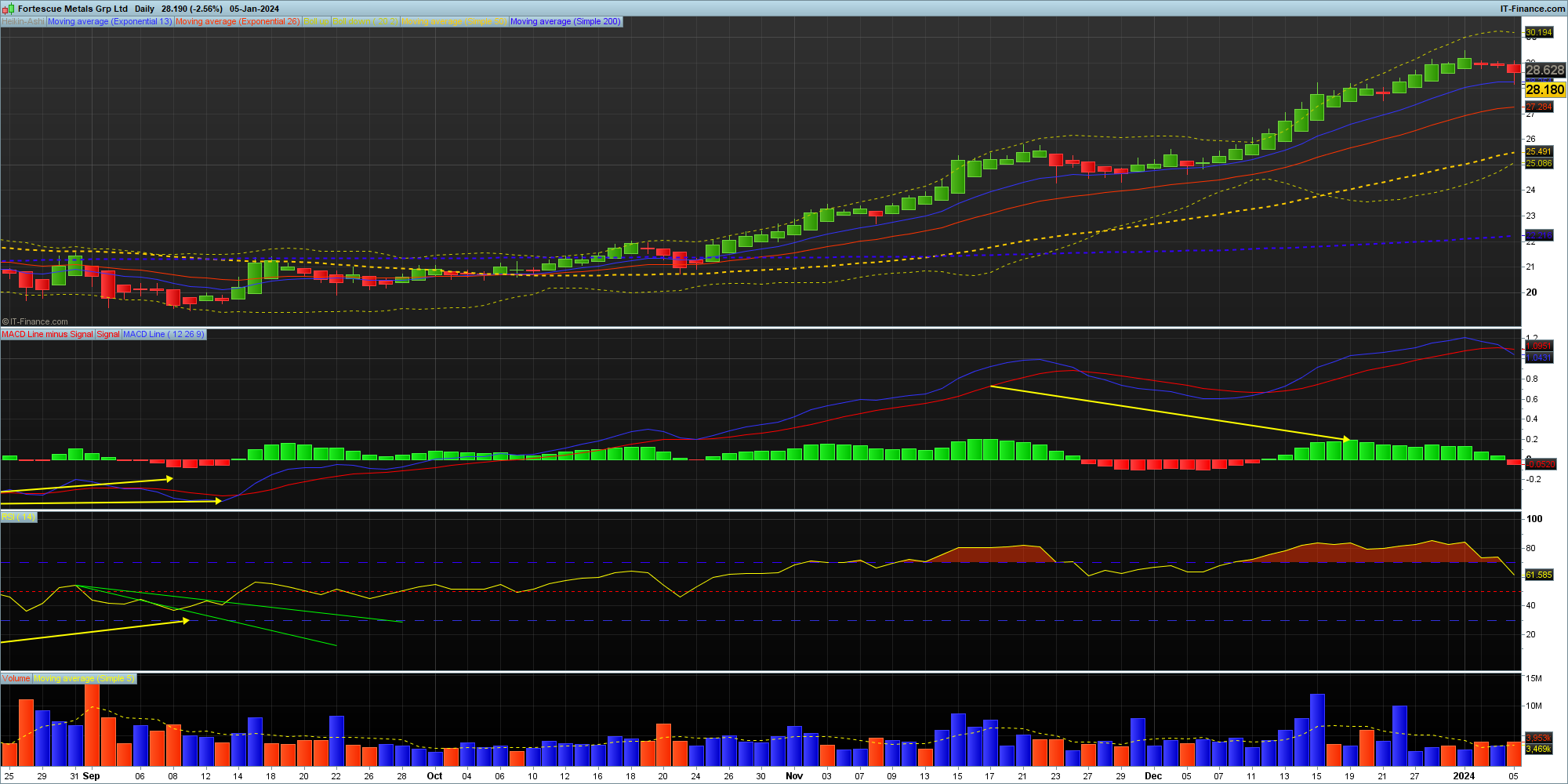Click the red 27.284 EMA price tag

coord(1538,107)
